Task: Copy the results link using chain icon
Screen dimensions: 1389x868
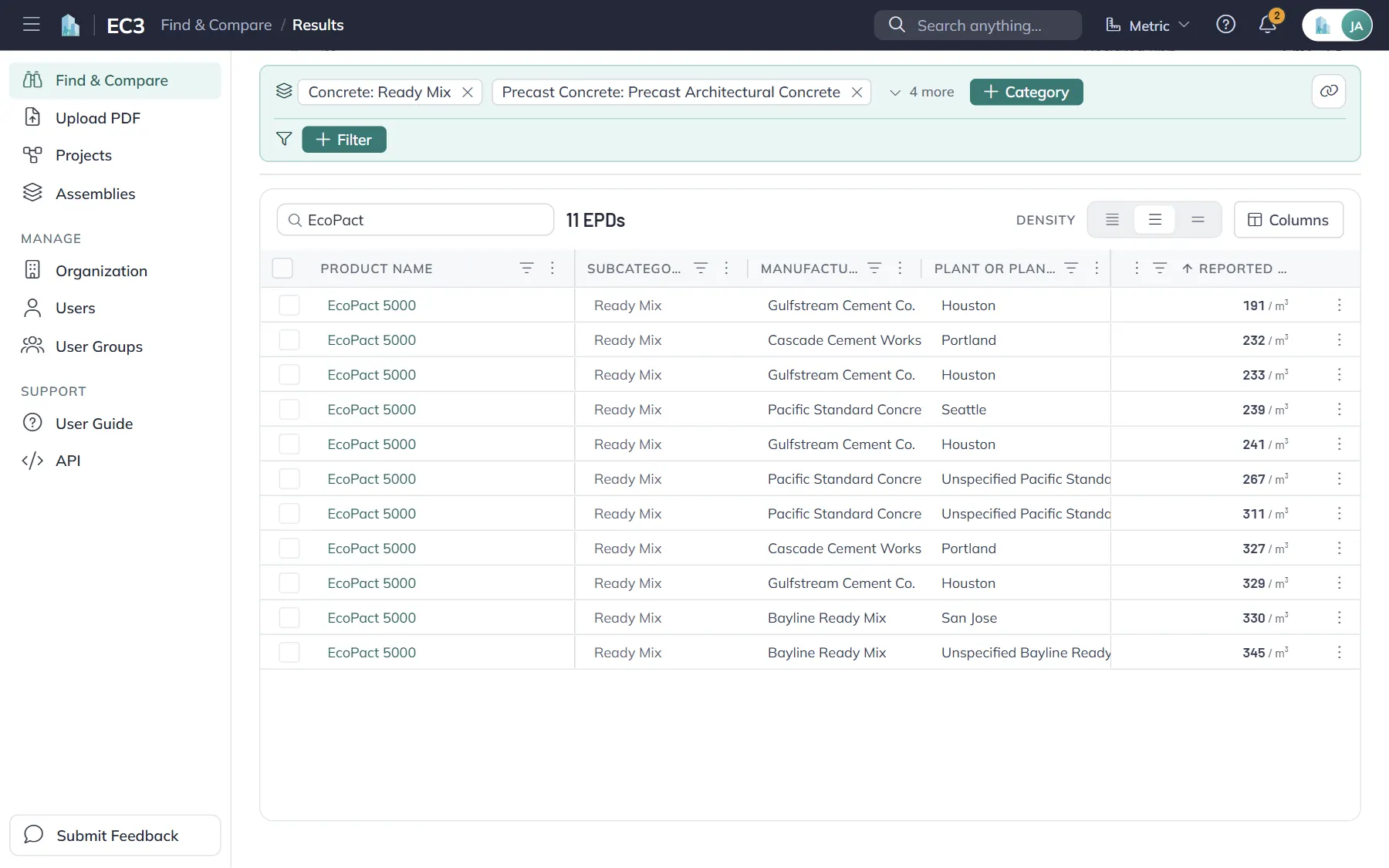Action: point(1329,91)
